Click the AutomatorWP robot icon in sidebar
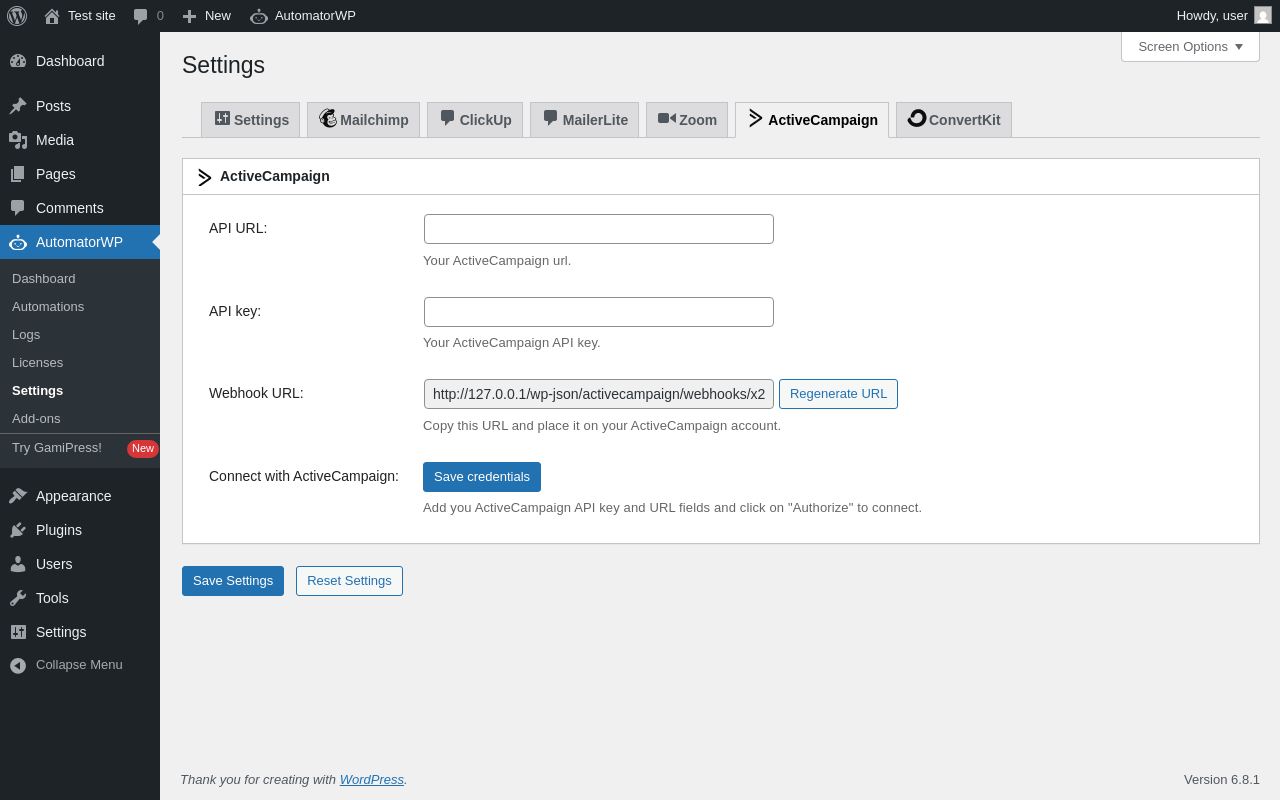 [18, 242]
